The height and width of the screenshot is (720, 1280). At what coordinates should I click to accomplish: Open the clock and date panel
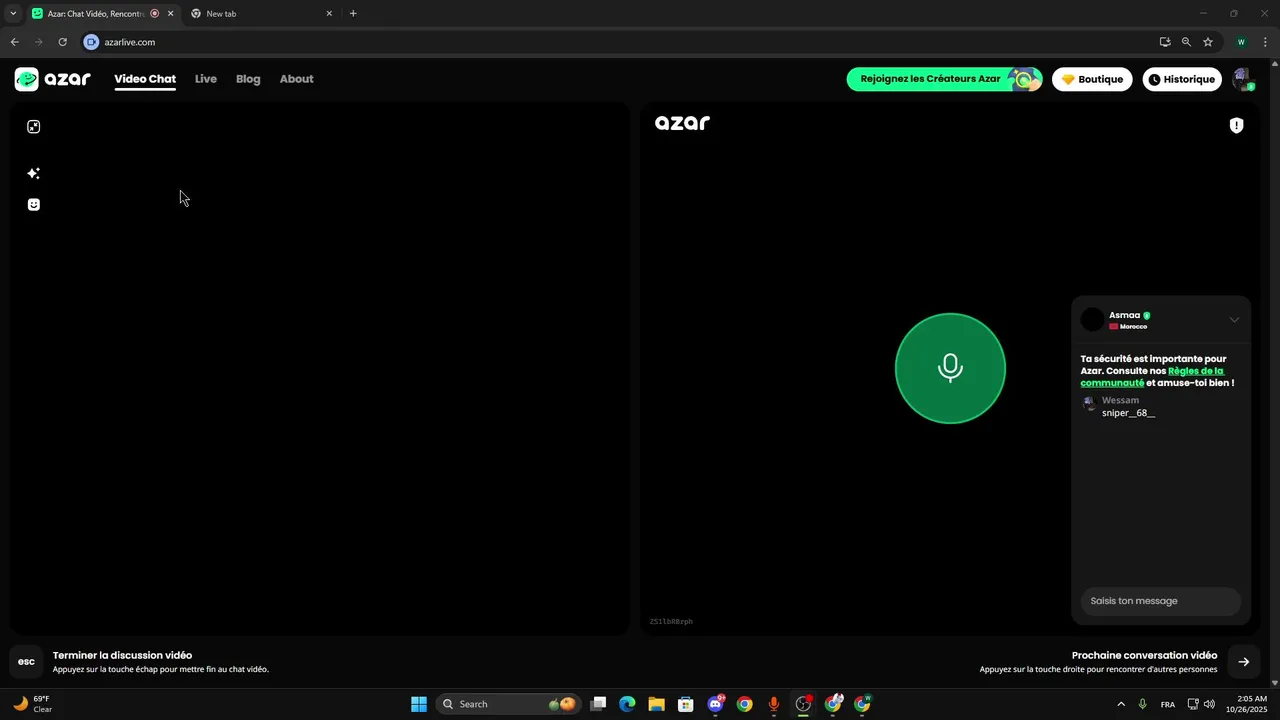coord(1251,704)
